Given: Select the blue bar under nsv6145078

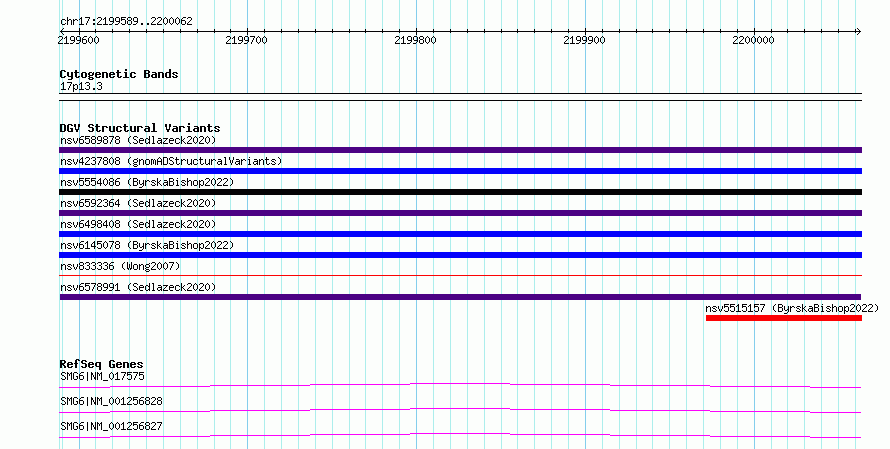Looking at the screenshot, I should pyautogui.click(x=460, y=255).
